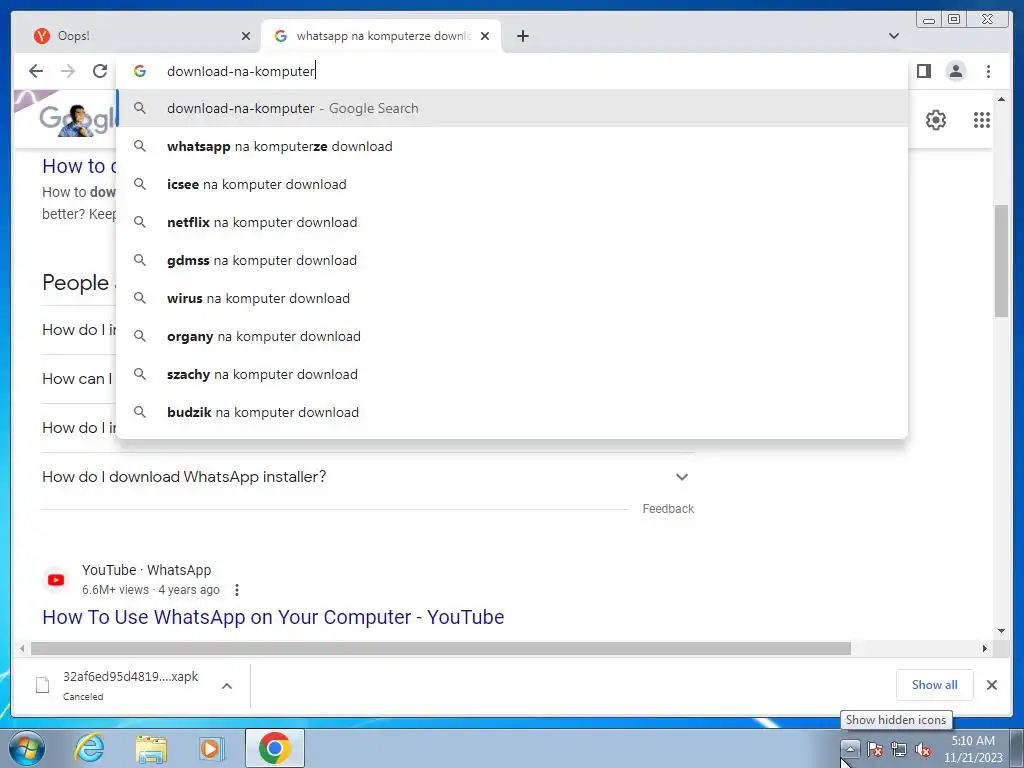Viewport: 1024px width, 768px height.
Task: Open options arrow for canceled xapk download
Action: click(x=227, y=686)
